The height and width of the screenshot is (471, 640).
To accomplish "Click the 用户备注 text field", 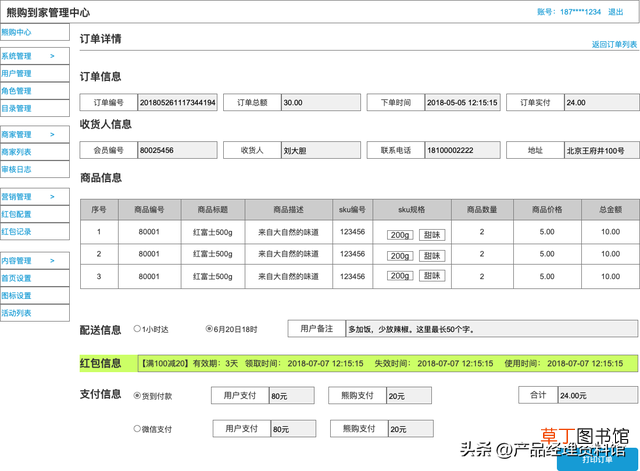I will [491, 329].
